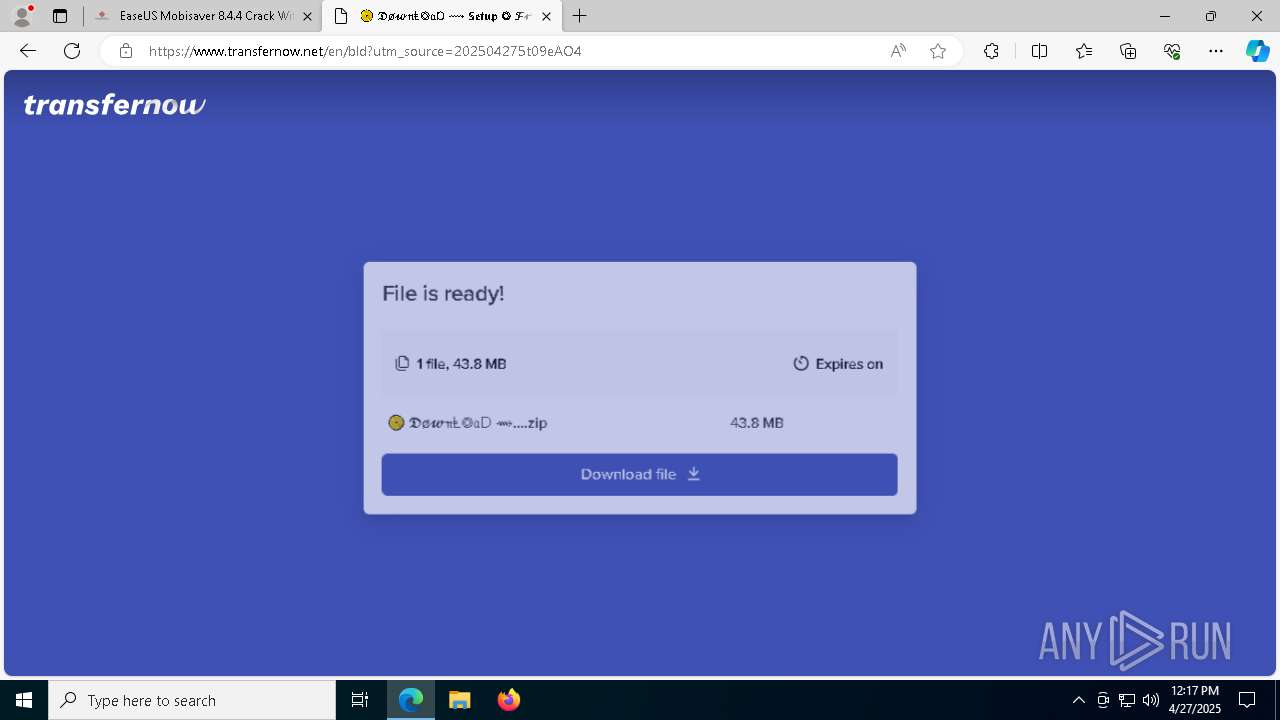The image size is (1280, 720).
Task: Open tab actions menu button
Action: coord(60,16)
